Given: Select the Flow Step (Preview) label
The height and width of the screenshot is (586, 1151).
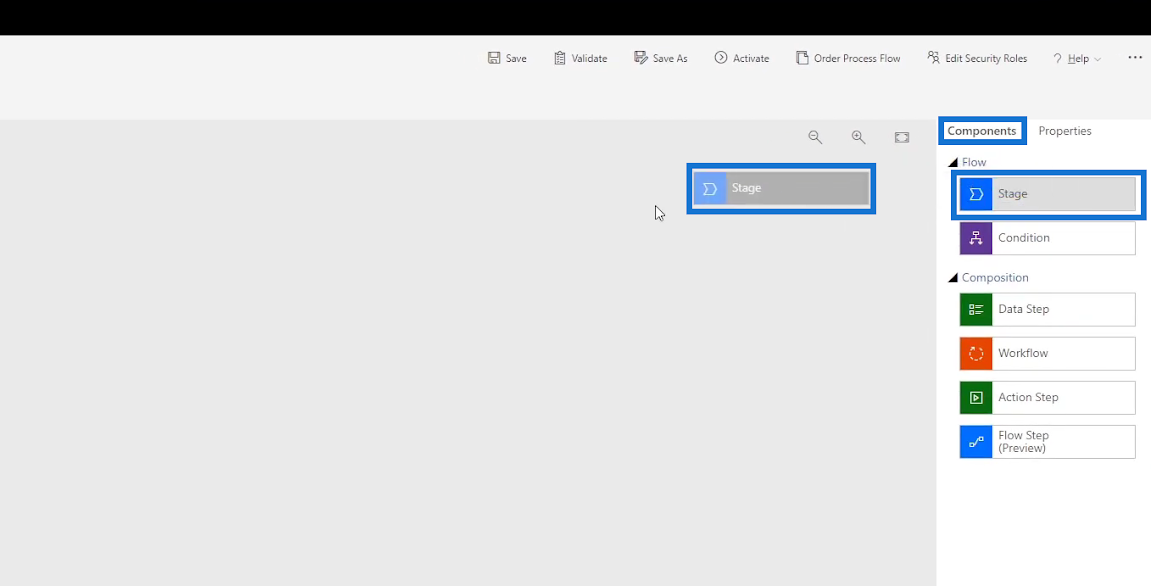Looking at the screenshot, I should 1023,441.
